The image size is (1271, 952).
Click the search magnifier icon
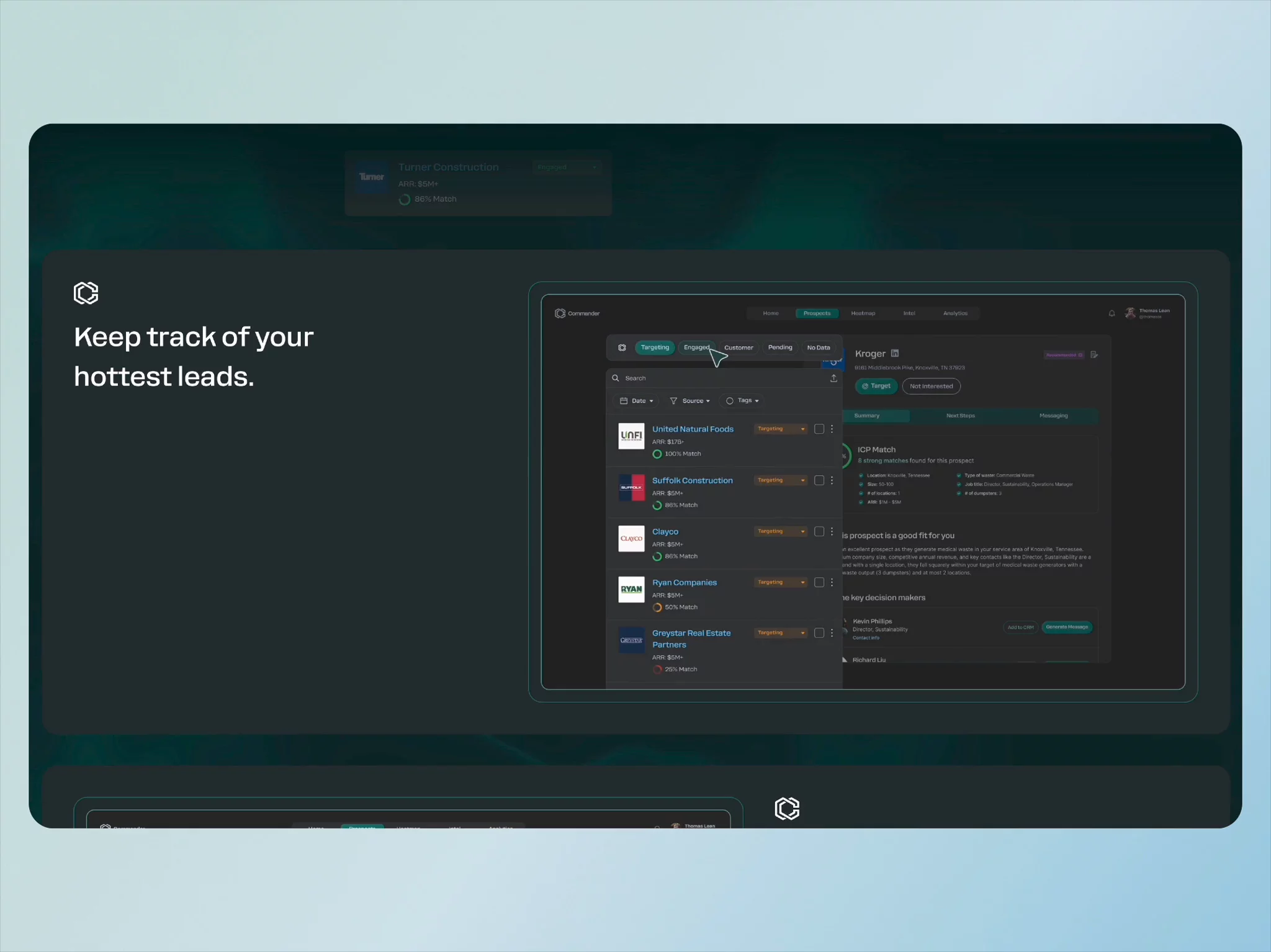(x=616, y=378)
